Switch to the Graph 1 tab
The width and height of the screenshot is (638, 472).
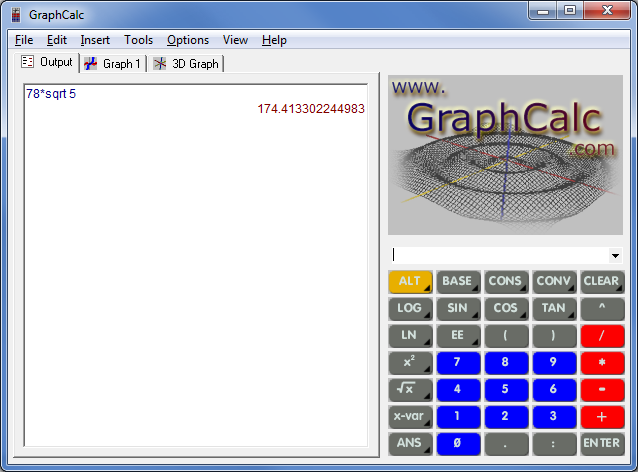coord(113,64)
